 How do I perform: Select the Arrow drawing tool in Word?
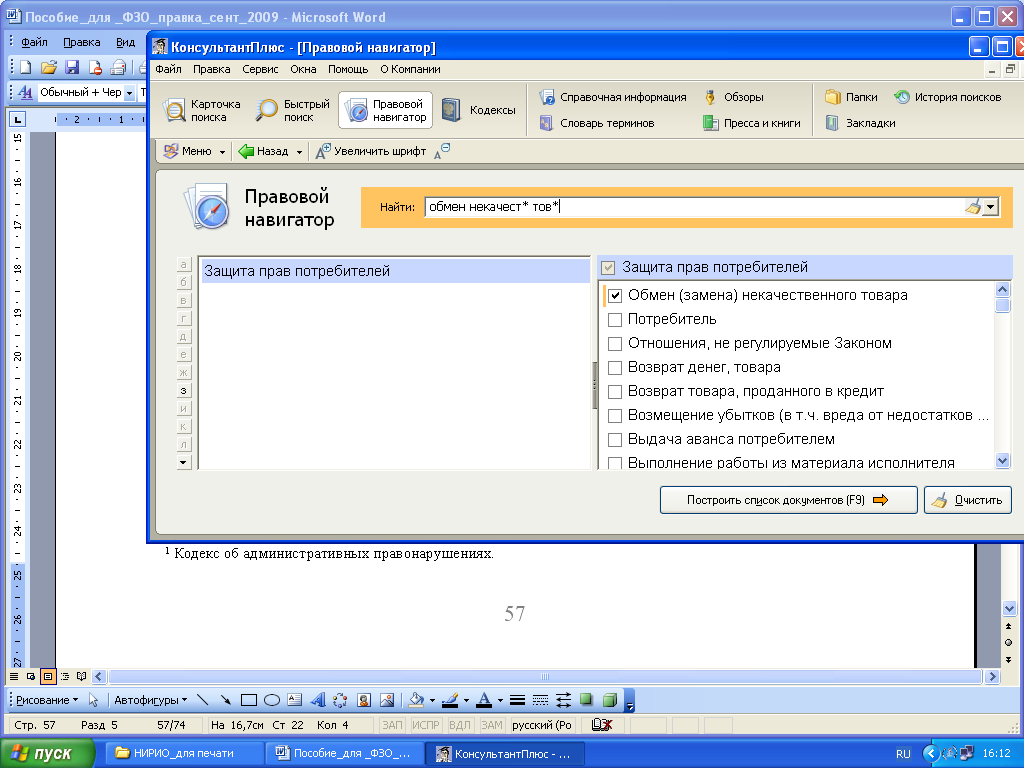(x=225, y=700)
